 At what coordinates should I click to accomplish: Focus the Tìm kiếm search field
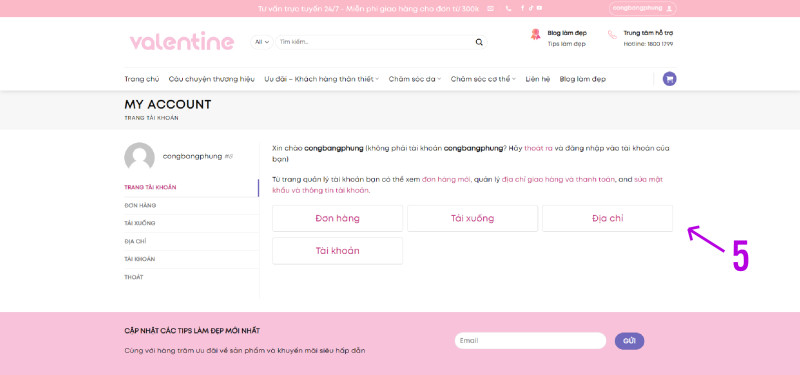point(375,42)
